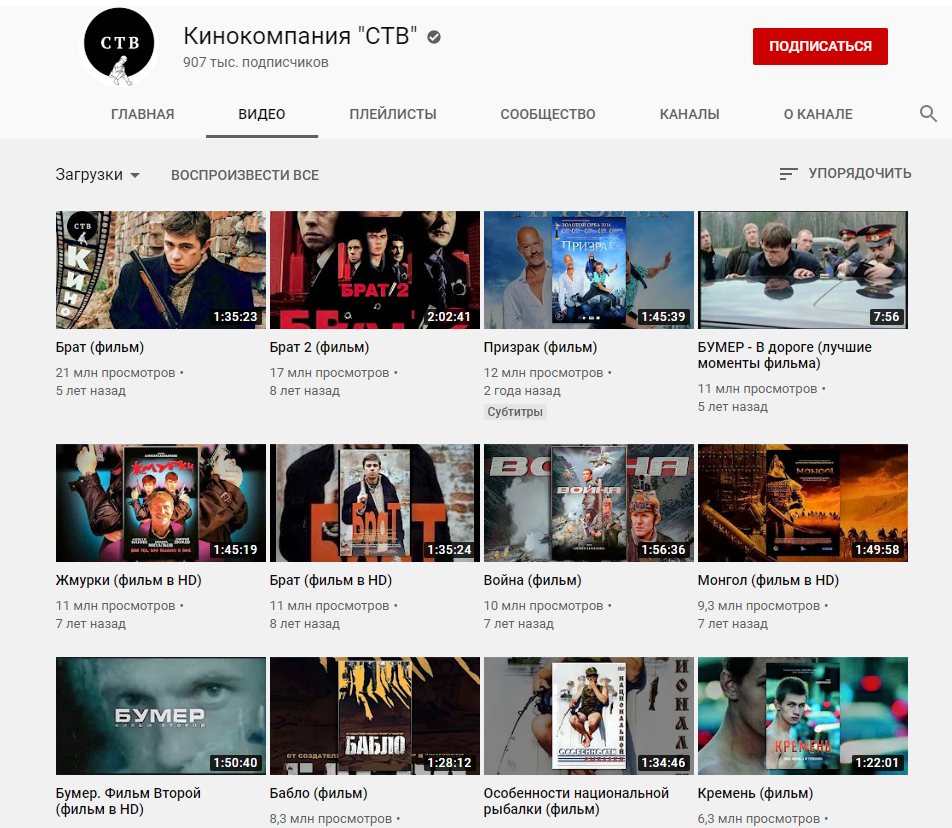Click the 2:02:41 duration badge on Брат 2
This screenshot has width=952, height=828.
coord(449,317)
